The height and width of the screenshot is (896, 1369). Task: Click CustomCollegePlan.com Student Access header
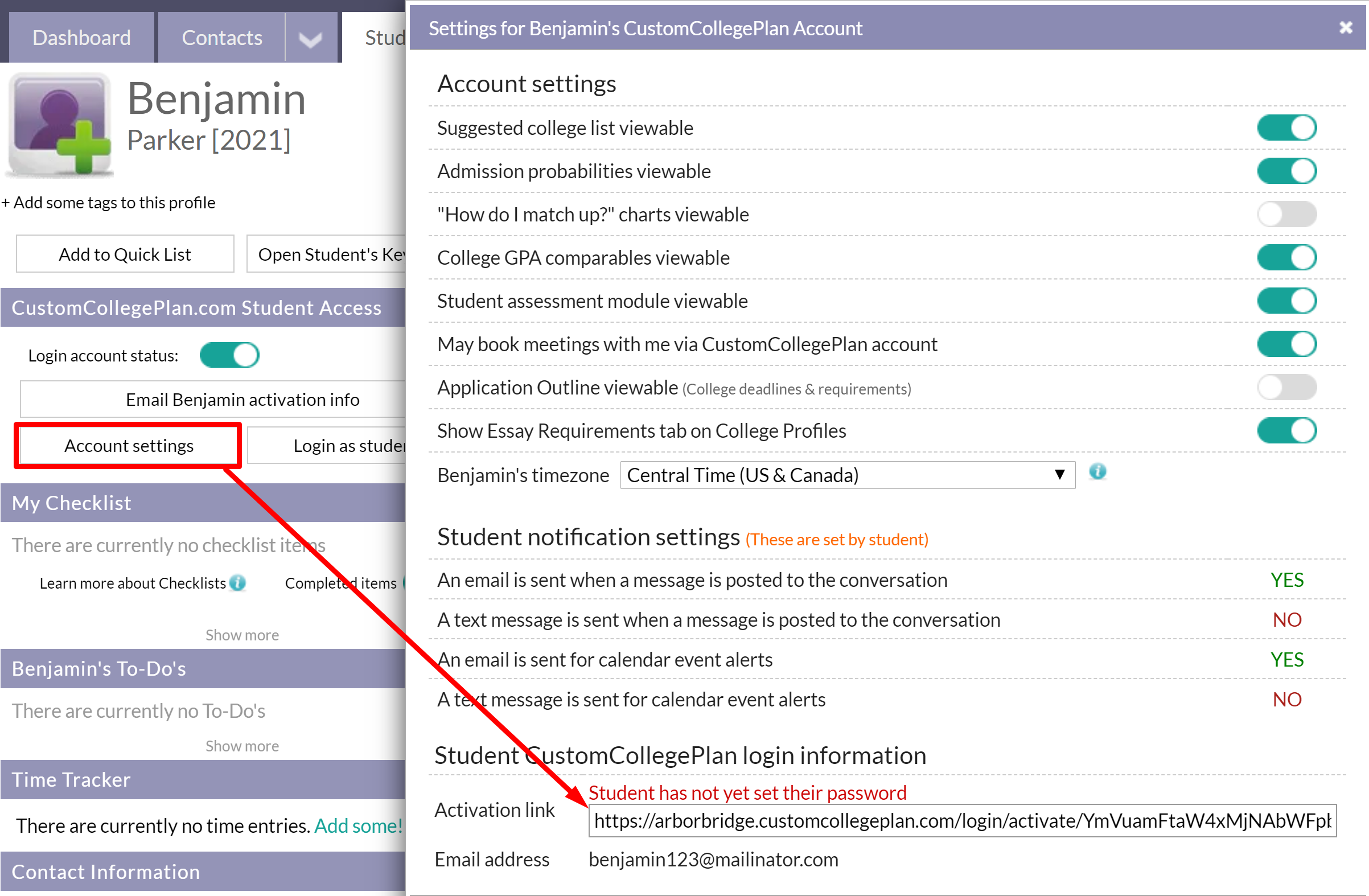point(203,307)
